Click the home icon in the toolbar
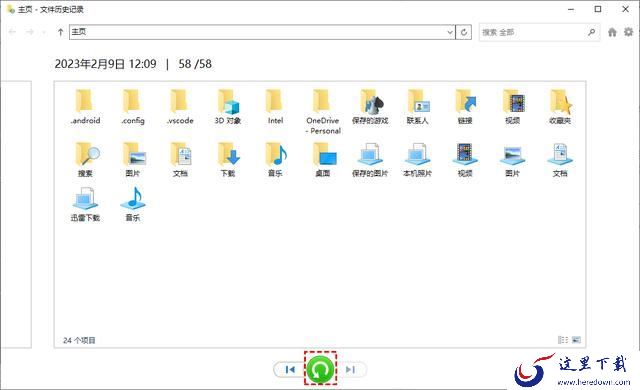This screenshot has height=390, width=640. pyautogui.click(x=612, y=32)
